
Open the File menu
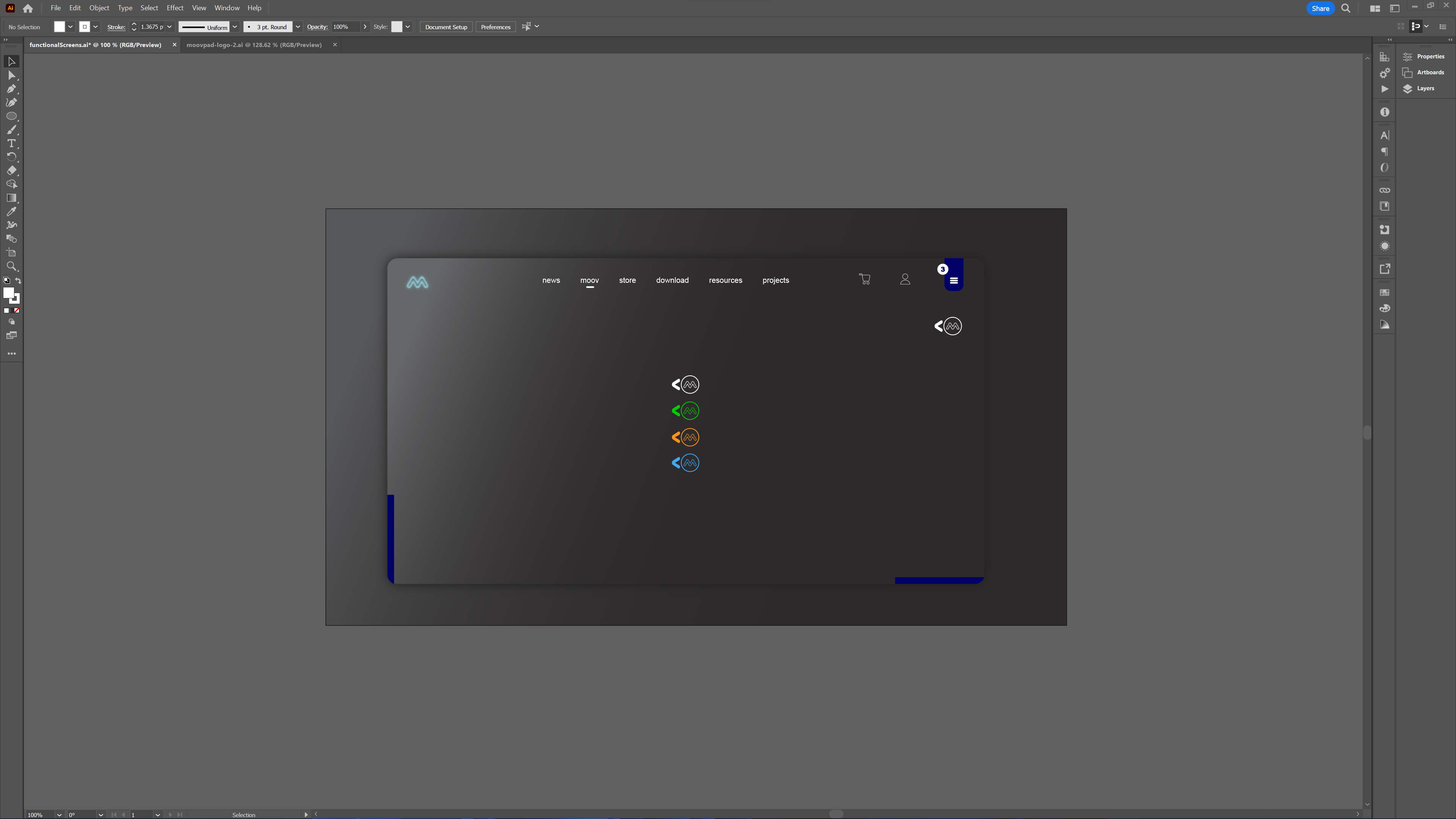pos(55,8)
